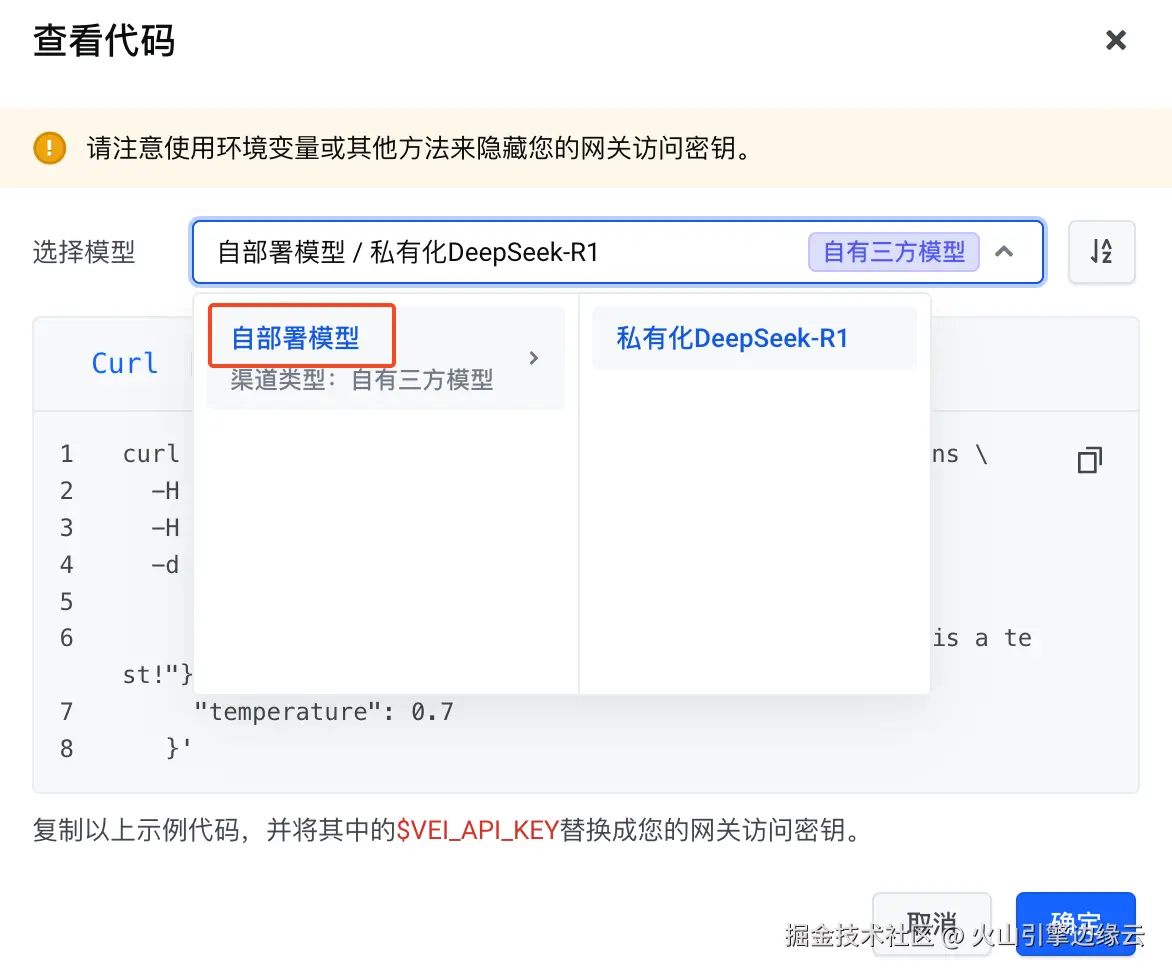The width and height of the screenshot is (1172, 976).
Task: Switch to the Curl tab
Action: [125, 363]
